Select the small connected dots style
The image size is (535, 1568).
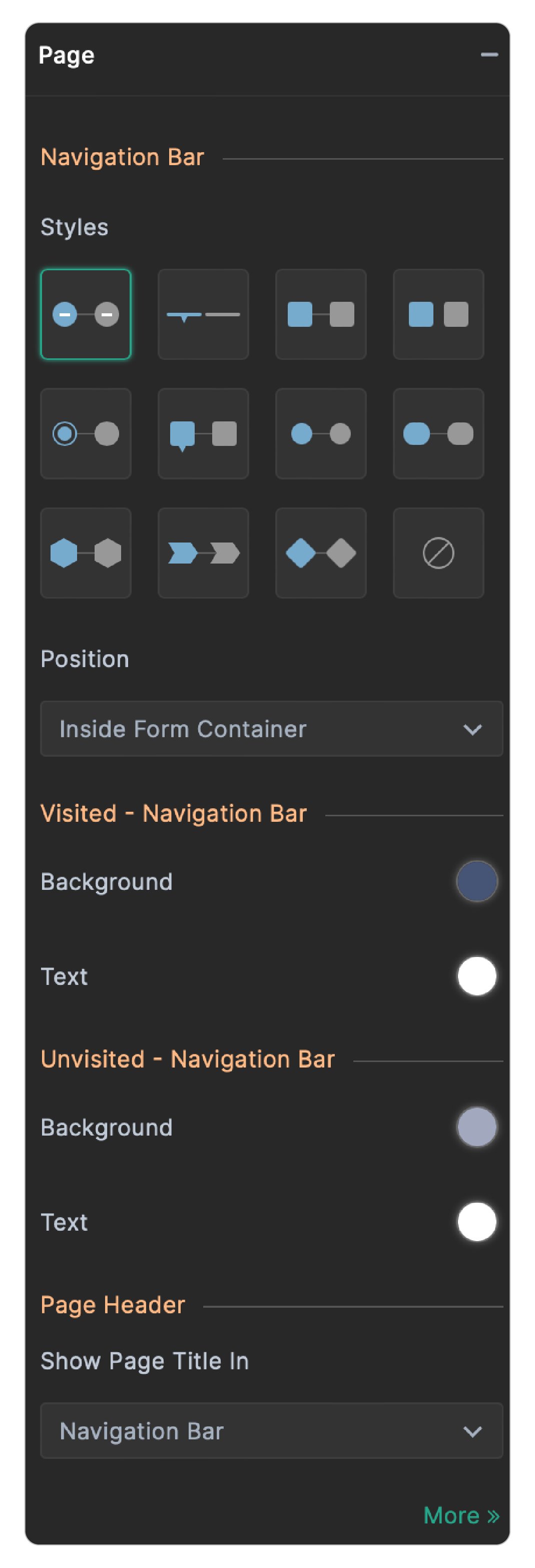(x=321, y=433)
